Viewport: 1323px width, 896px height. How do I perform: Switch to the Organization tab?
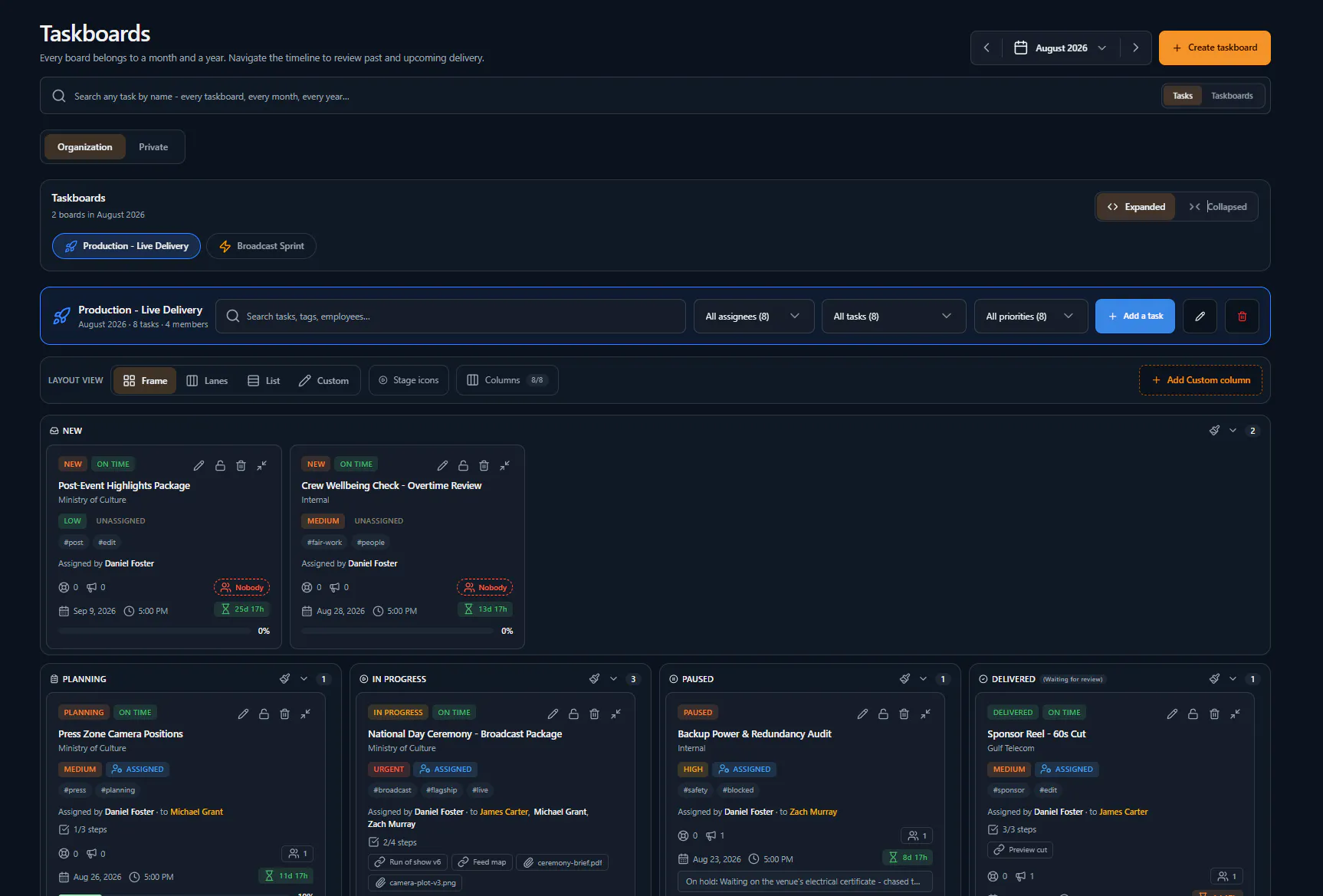85,147
